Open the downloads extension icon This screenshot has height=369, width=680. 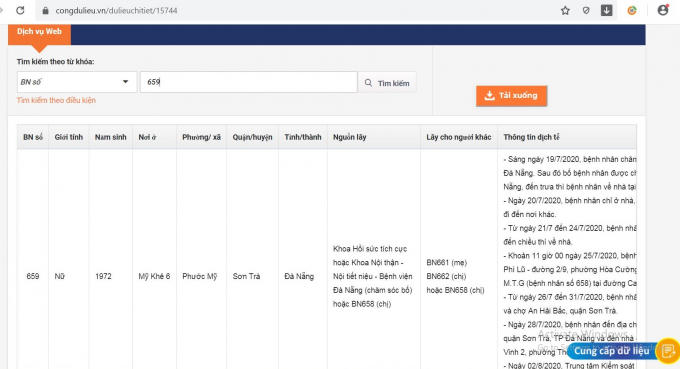pyautogui.click(x=606, y=10)
